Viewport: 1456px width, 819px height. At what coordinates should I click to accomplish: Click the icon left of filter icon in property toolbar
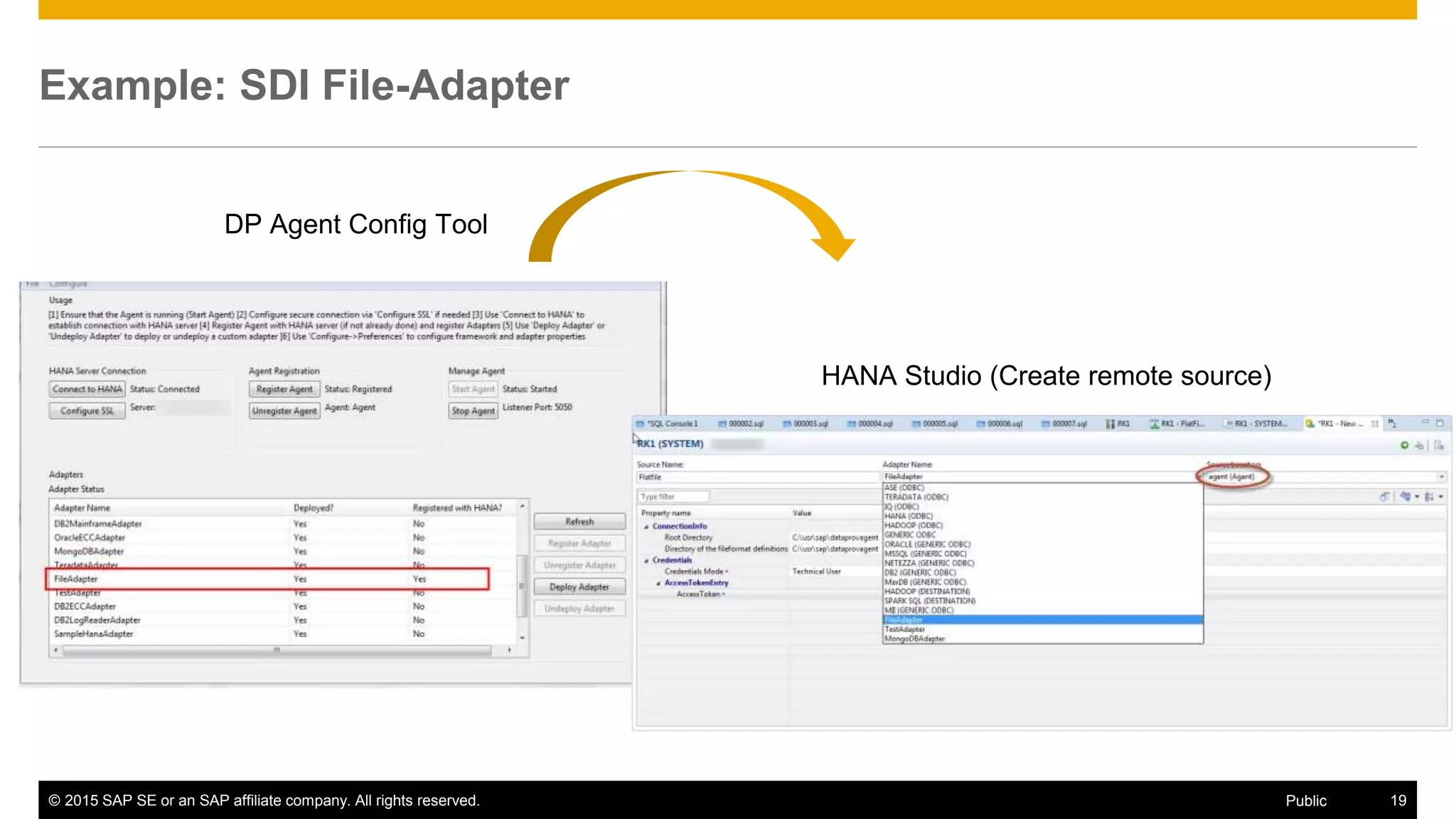click(x=1384, y=497)
